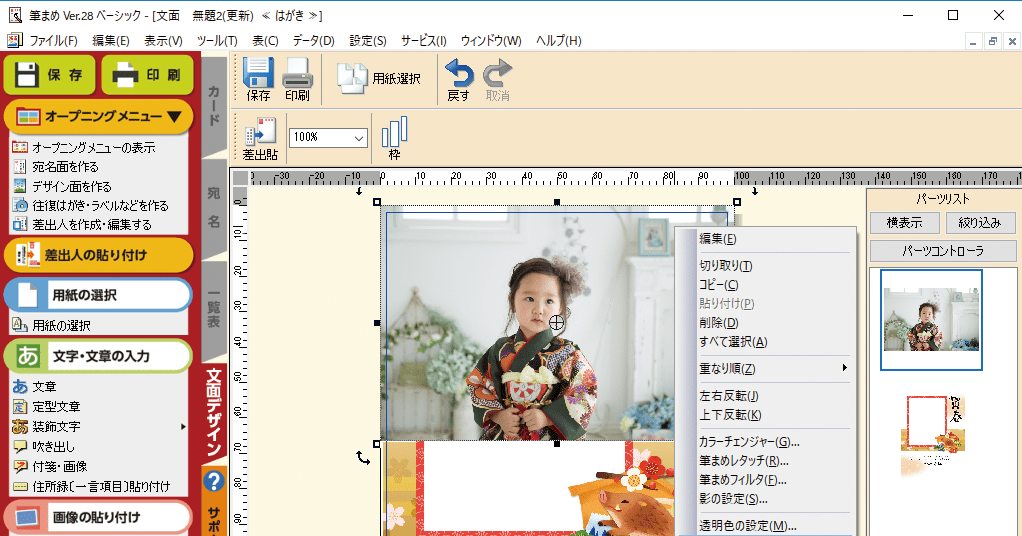Switch to the カード vertical tab
This screenshot has width=1022, height=536.
(214, 104)
